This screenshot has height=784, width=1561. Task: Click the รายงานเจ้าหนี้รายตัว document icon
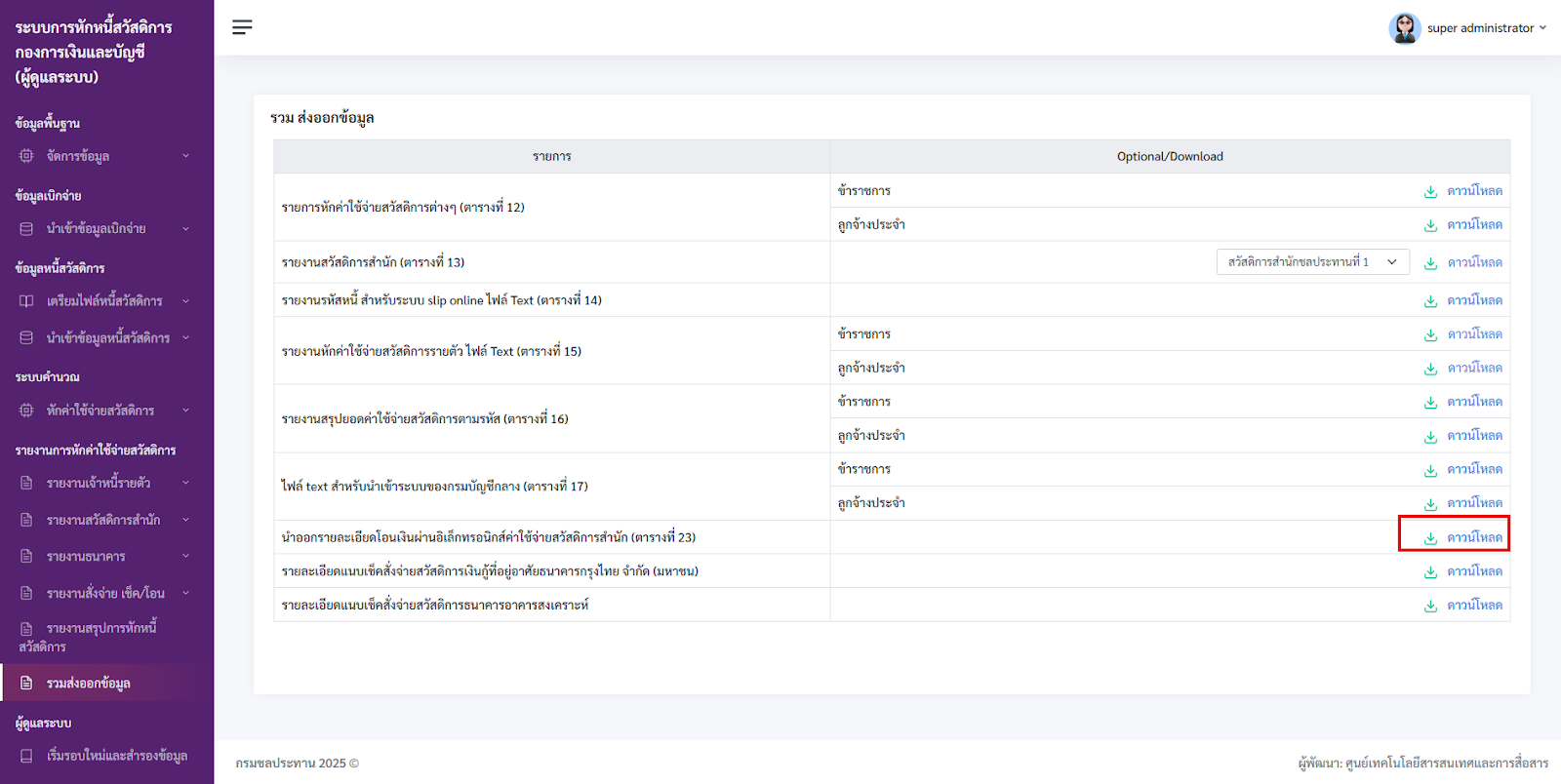tap(26, 483)
